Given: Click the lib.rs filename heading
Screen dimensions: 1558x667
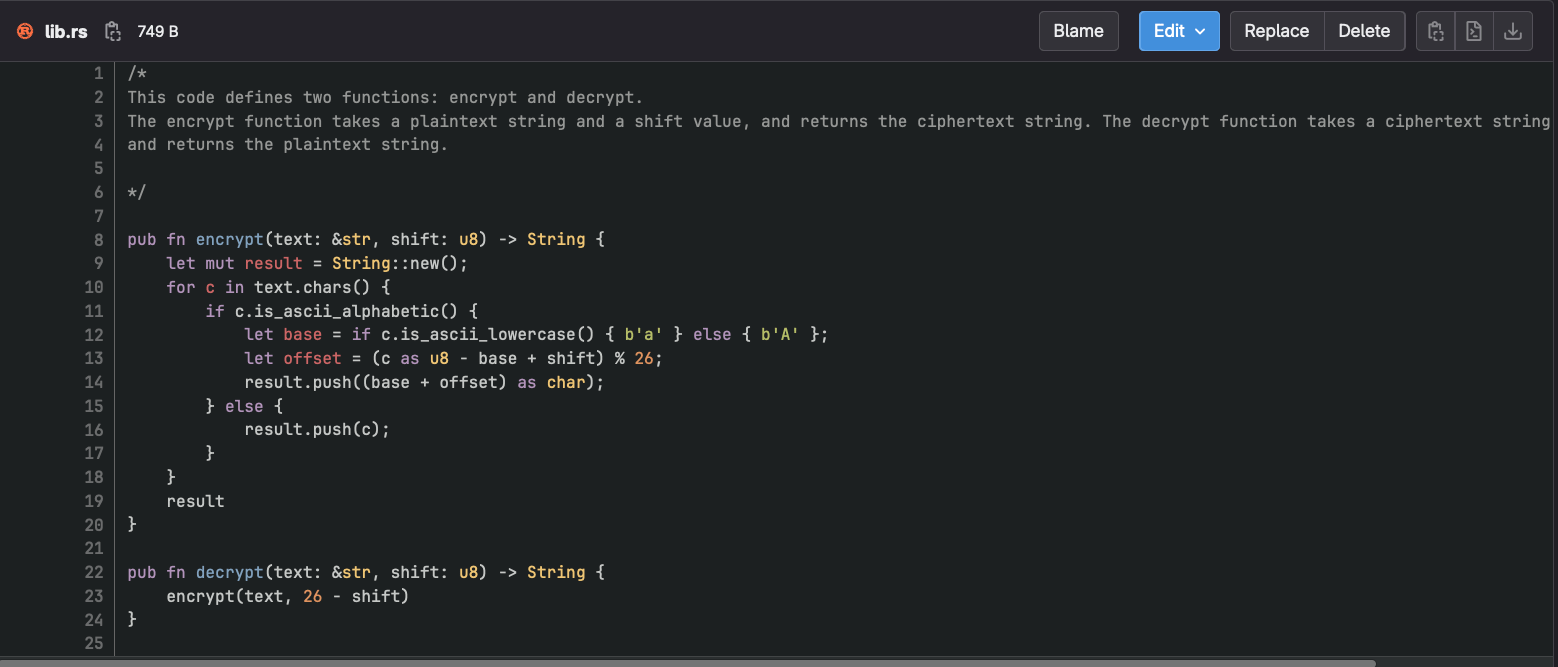Looking at the screenshot, I should point(64,31).
